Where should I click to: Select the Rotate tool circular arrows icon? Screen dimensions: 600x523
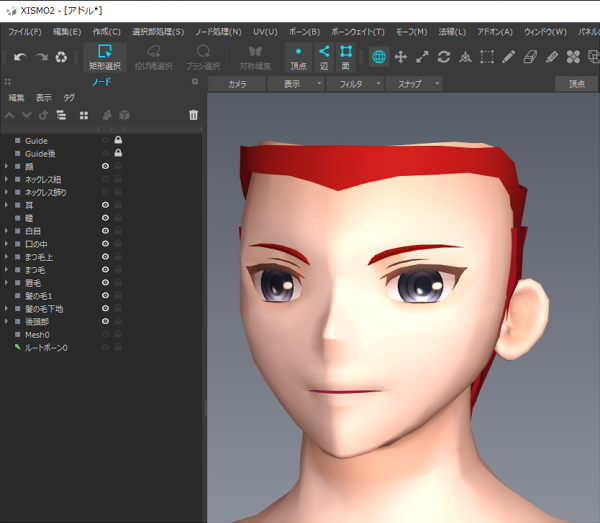[x=443, y=57]
